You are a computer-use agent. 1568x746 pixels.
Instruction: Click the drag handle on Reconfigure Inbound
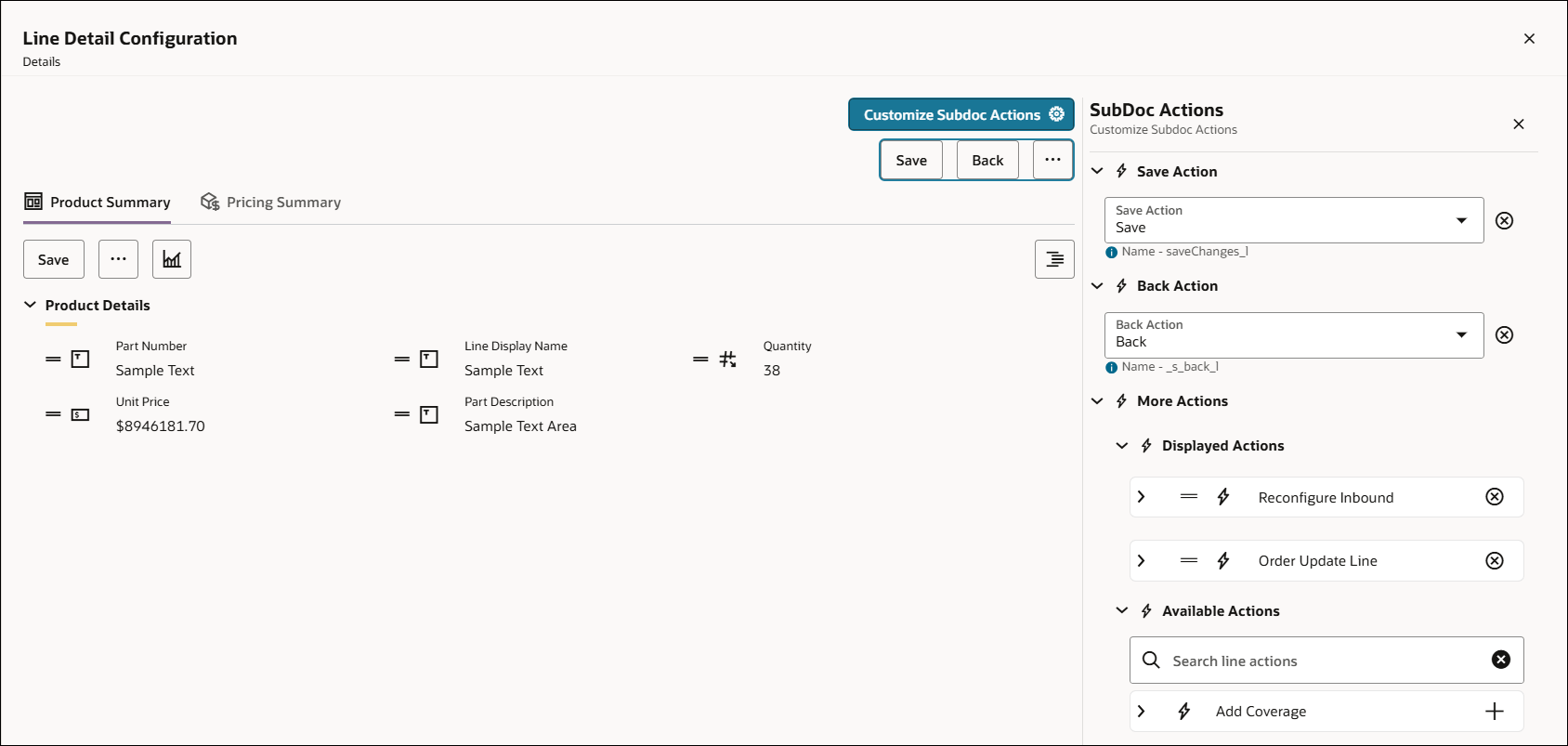[1189, 497]
